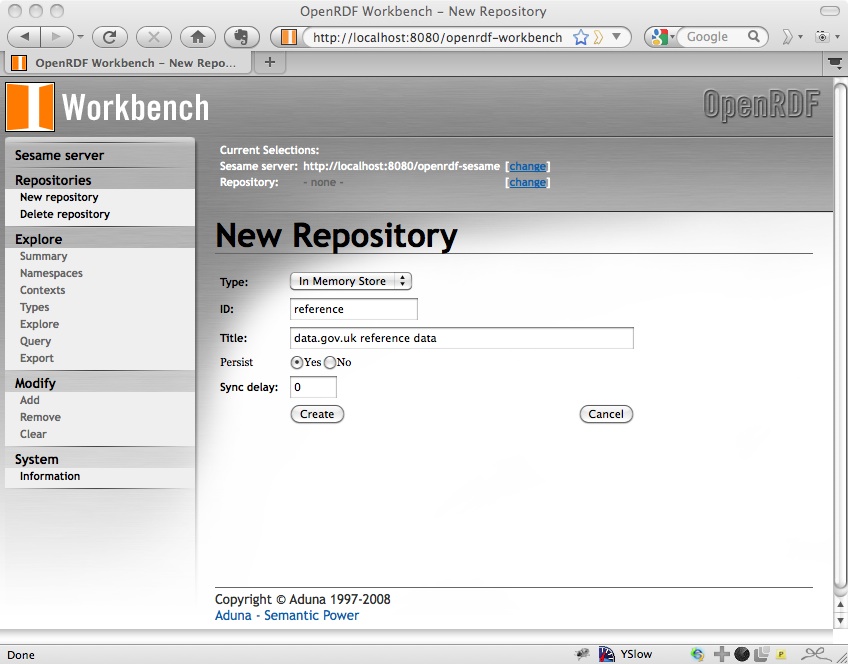Click the Add item under Modify
This screenshot has height=664, width=848.
pos(30,400)
